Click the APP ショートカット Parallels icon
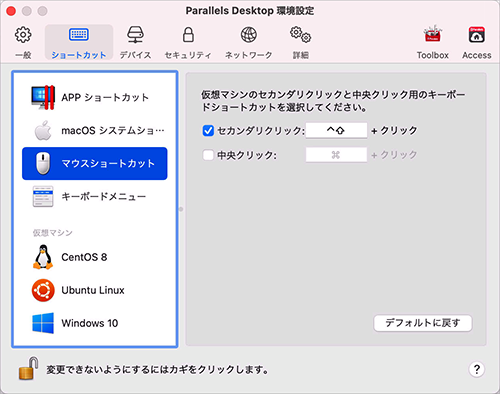500x394 pixels. (43, 97)
